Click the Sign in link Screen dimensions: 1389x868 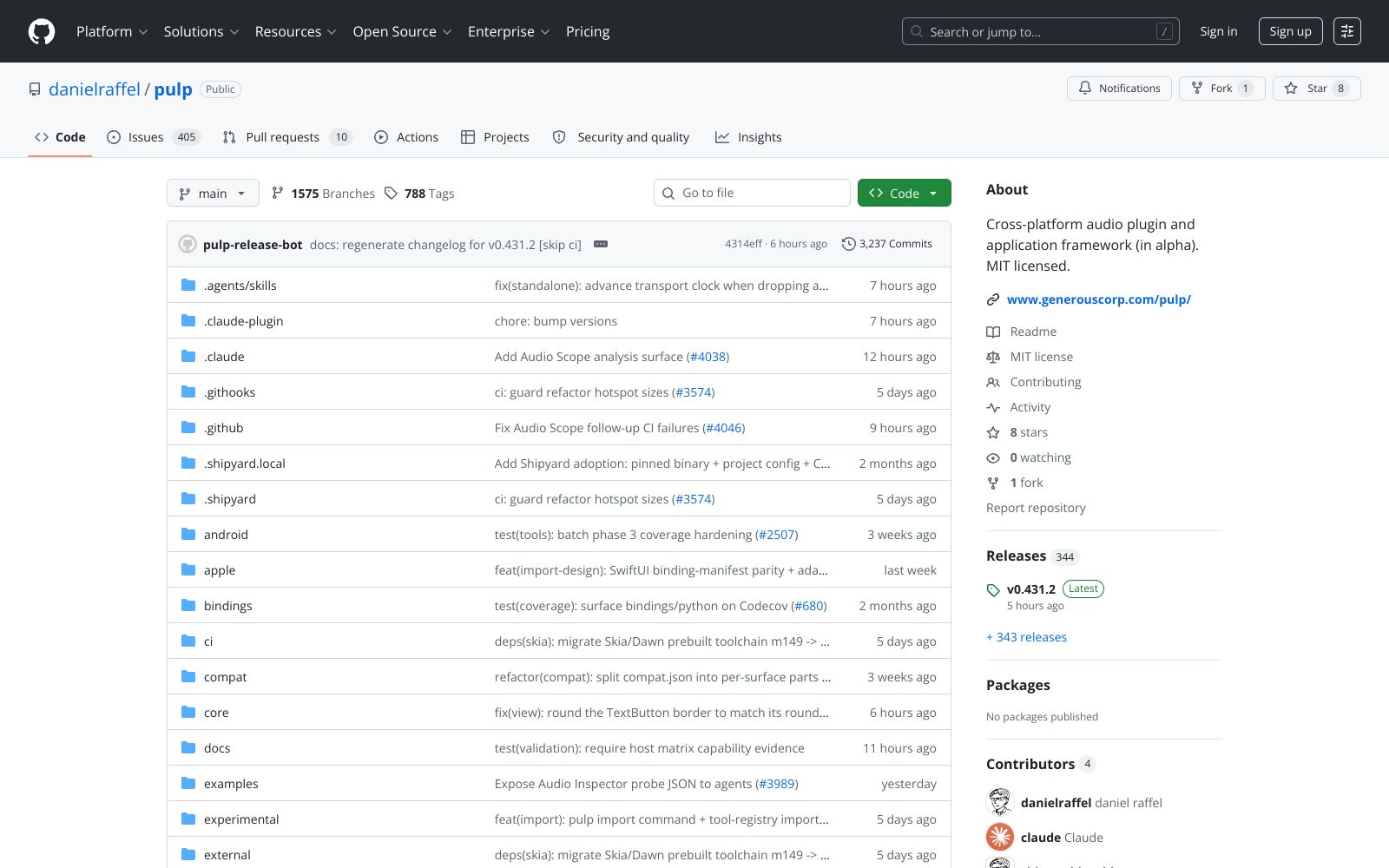click(1219, 31)
